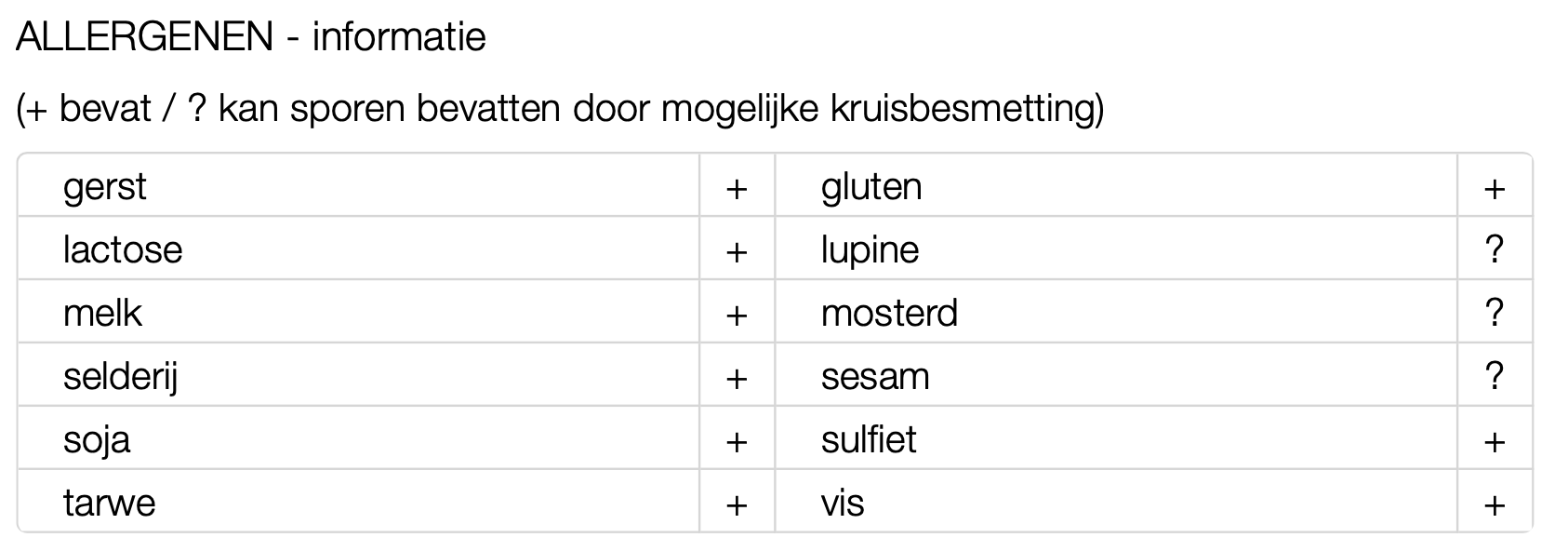Select the vis allergen cell
Viewport: 1568px width, 551px height.
tap(843, 503)
